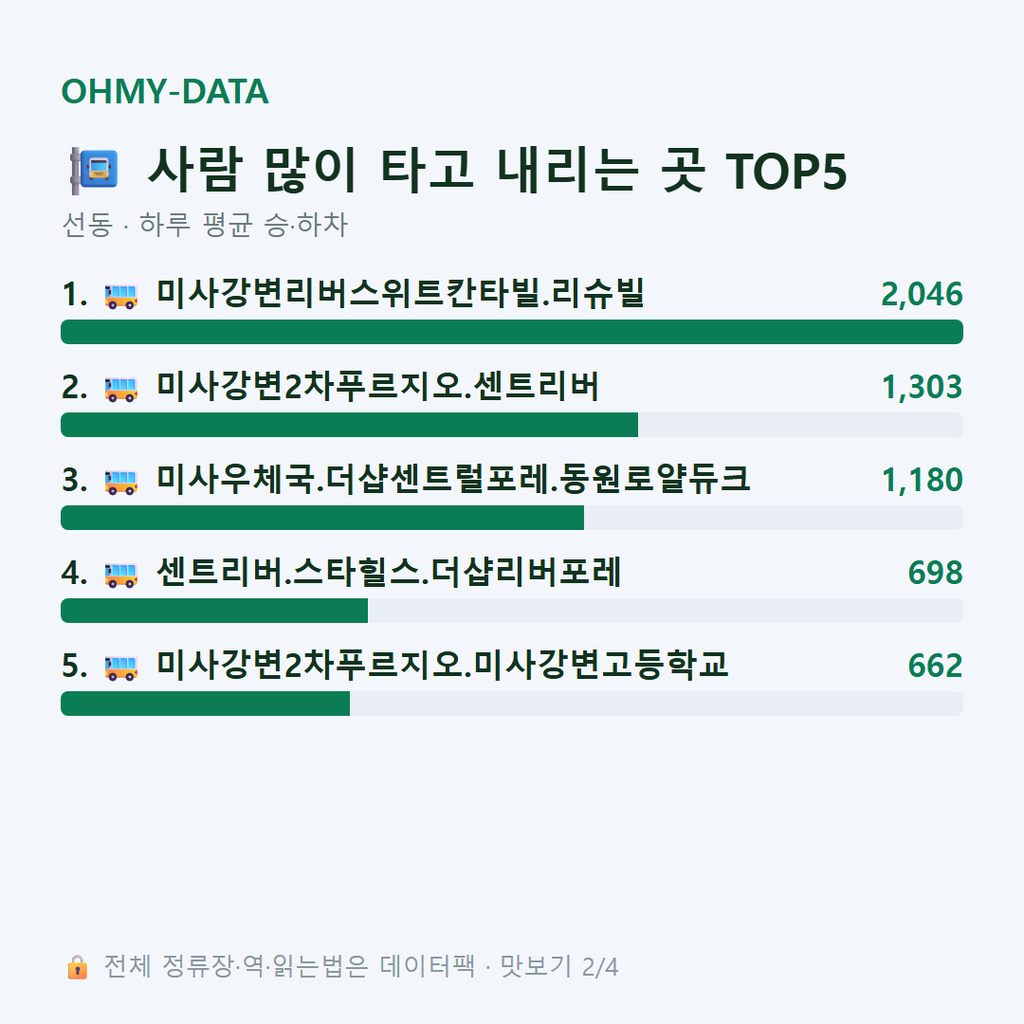
Task: Click the bus icon beside rank 3
Action: pos(121,483)
